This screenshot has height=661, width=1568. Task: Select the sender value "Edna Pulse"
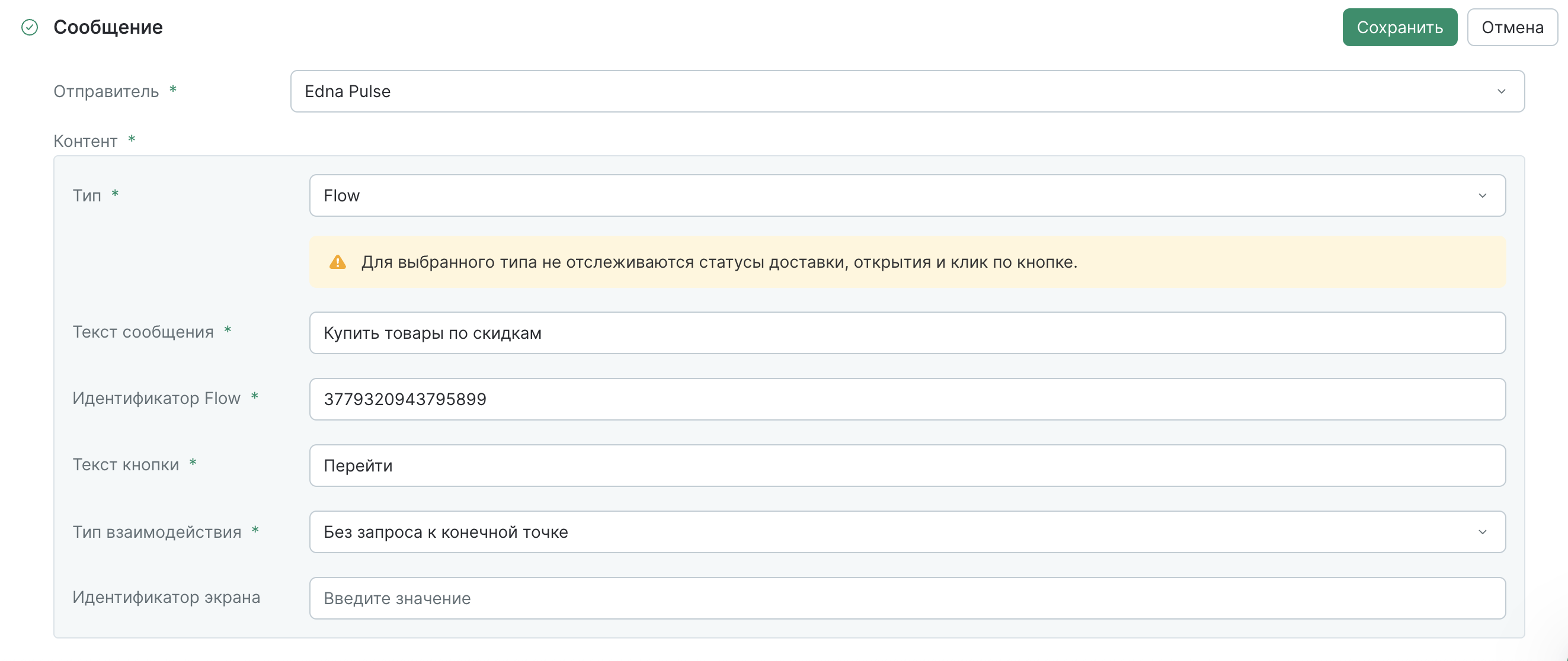(348, 91)
